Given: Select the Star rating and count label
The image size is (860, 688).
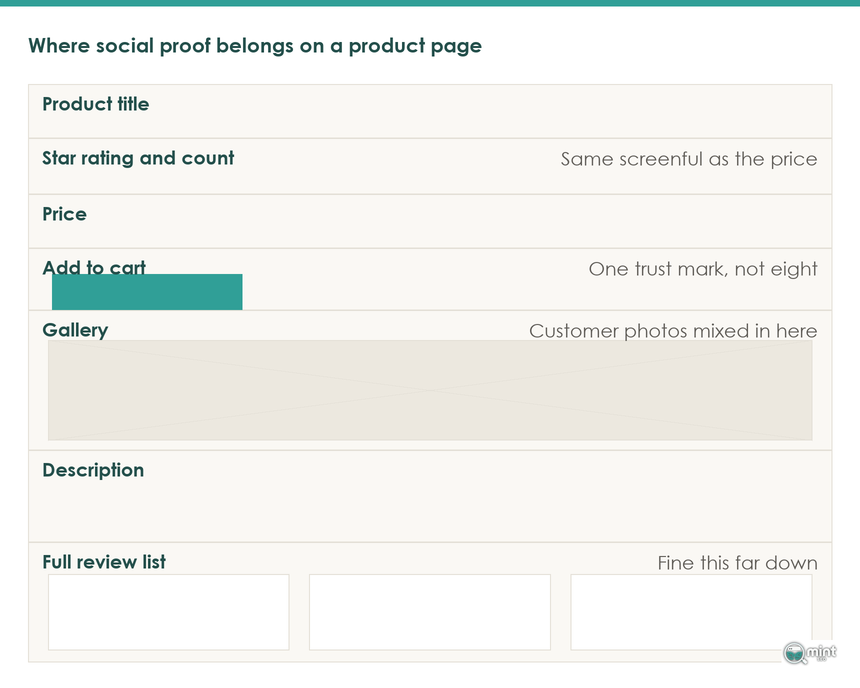Looking at the screenshot, I should (x=138, y=159).
